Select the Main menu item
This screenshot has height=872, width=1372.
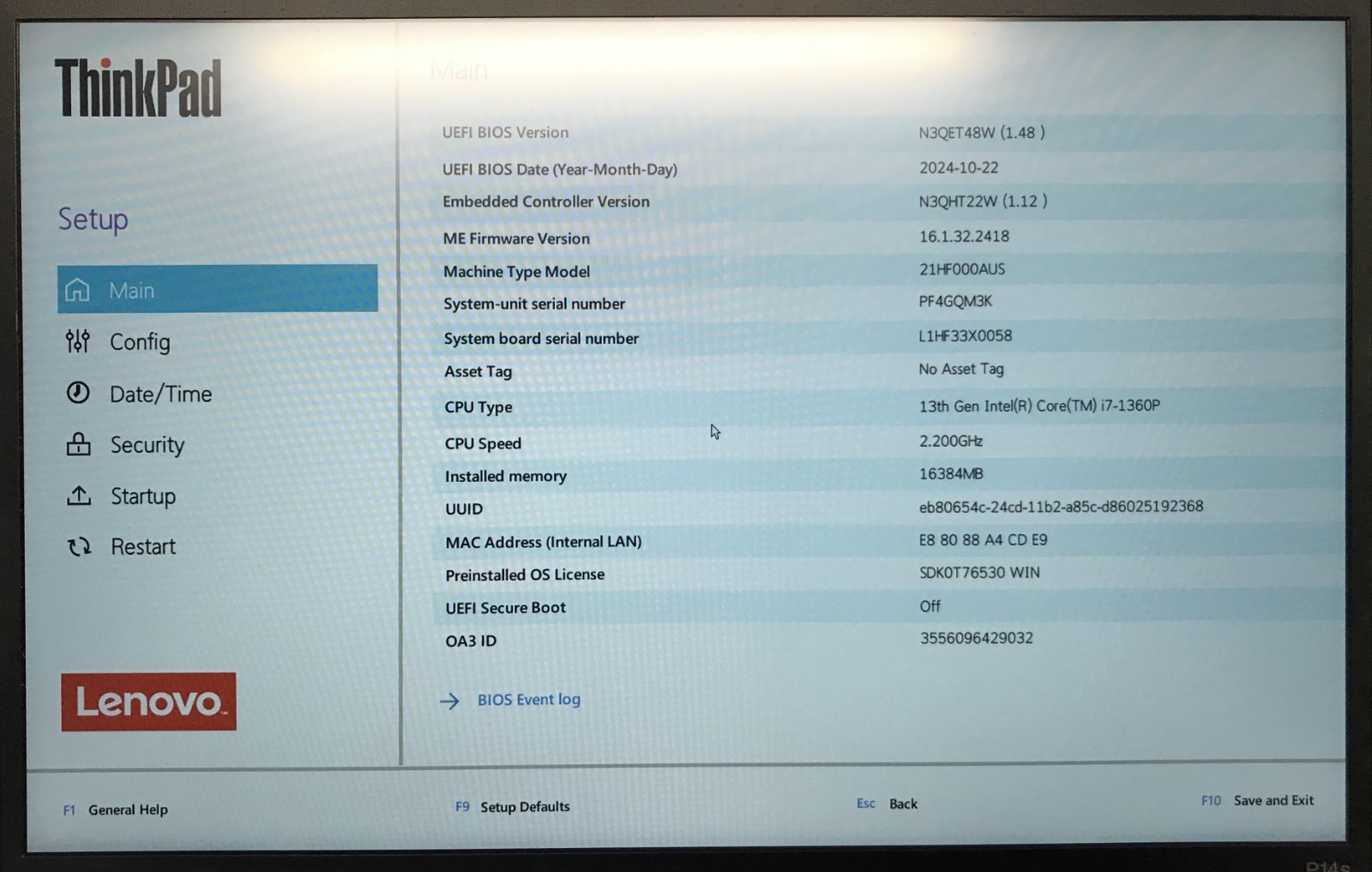(218, 289)
